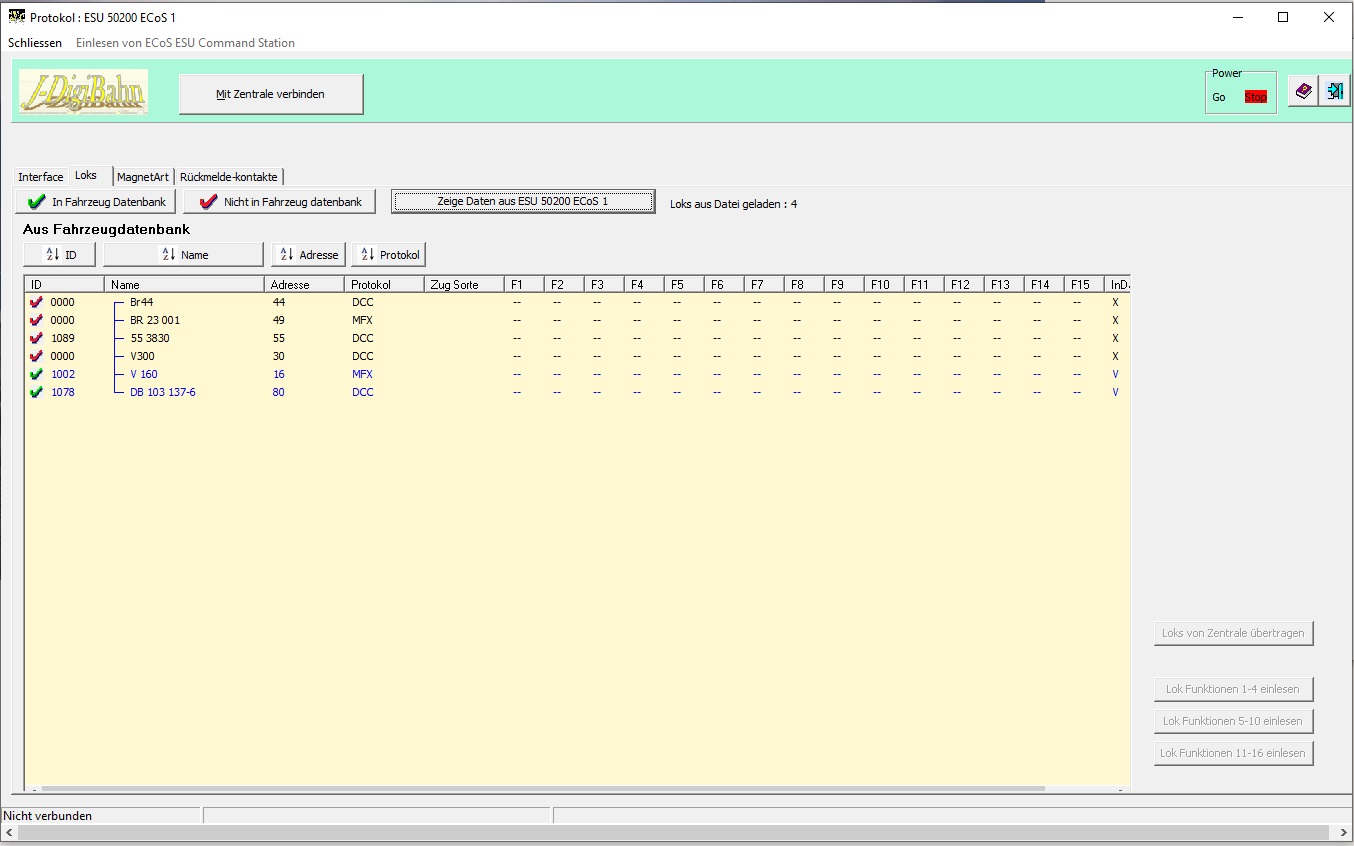1354x846 pixels.
Task: Select the Loks tab
Action: pyautogui.click(x=86, y=175)
